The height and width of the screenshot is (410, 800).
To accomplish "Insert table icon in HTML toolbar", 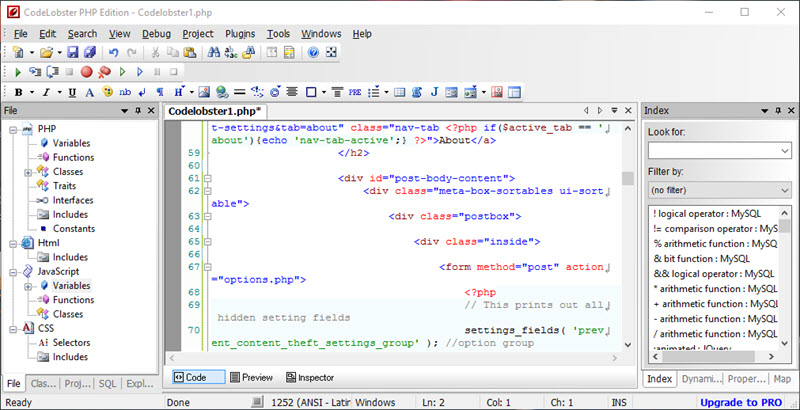I will (399, 92).
